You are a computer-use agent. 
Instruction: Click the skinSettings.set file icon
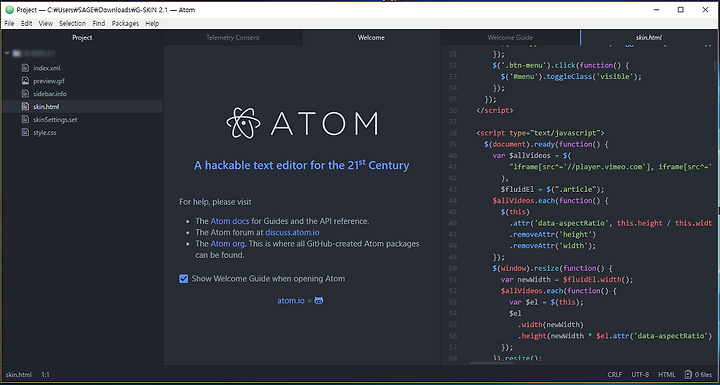[25, 119]
